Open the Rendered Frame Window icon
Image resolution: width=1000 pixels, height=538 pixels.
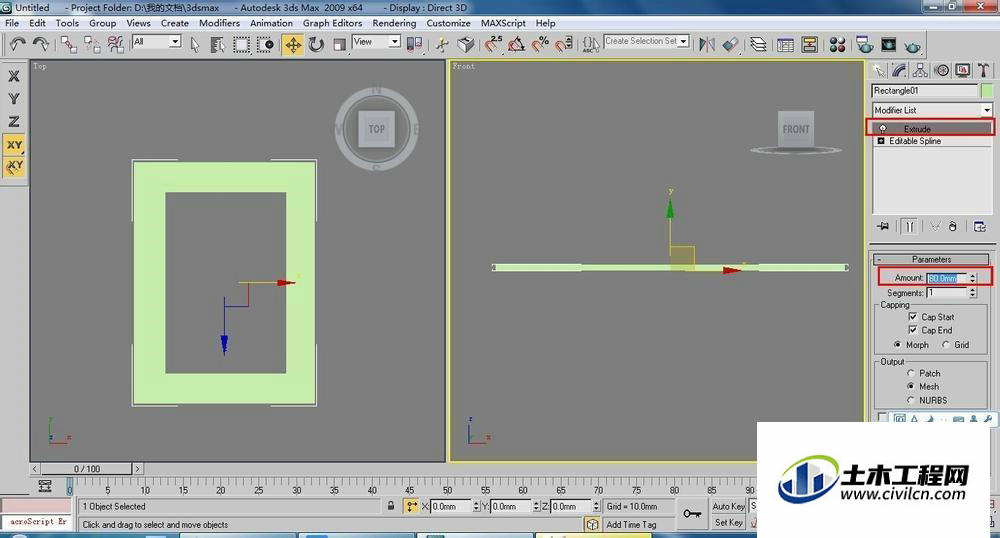click(x=888, y=44)
